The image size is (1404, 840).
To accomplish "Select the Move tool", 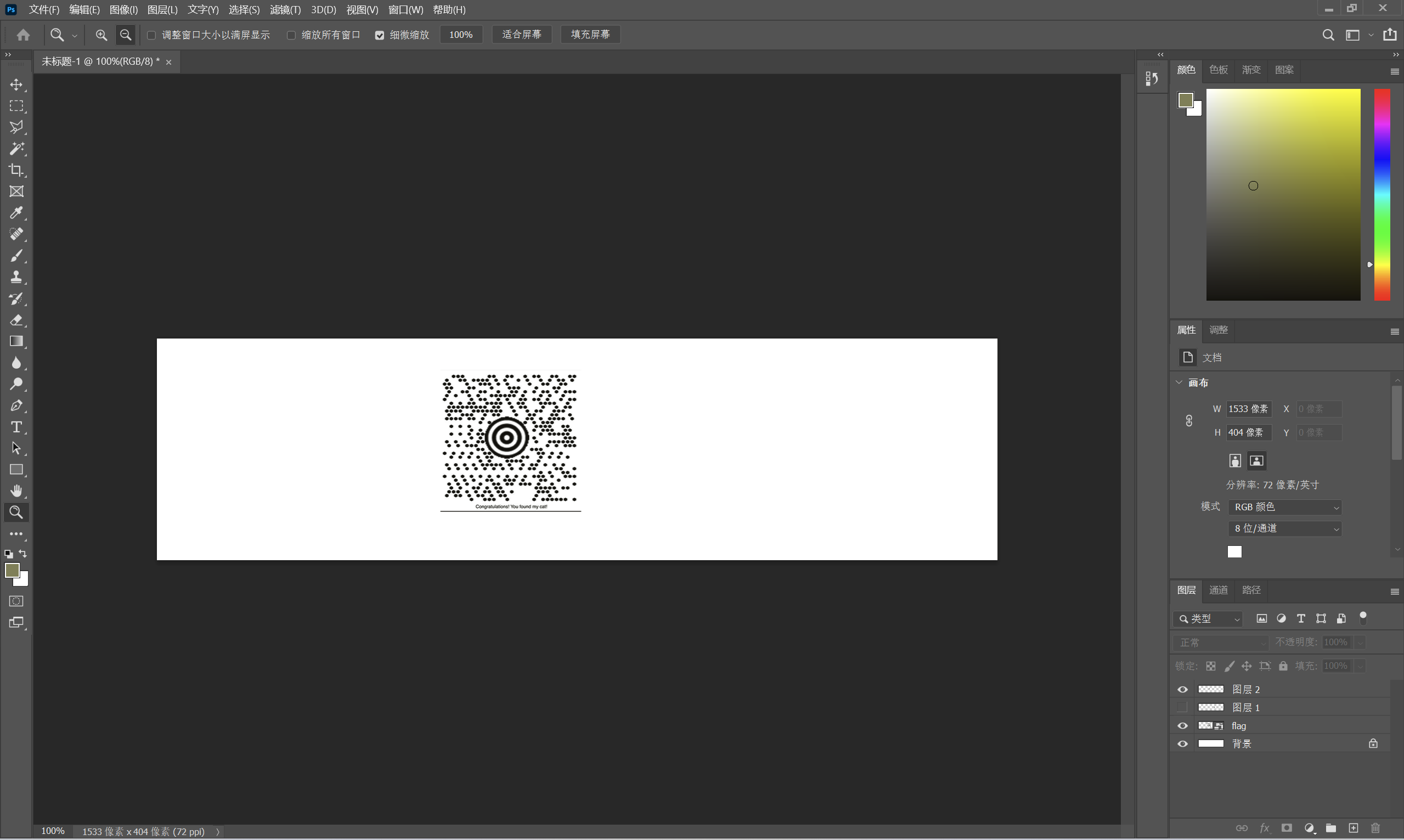I will tap(16, 85).
